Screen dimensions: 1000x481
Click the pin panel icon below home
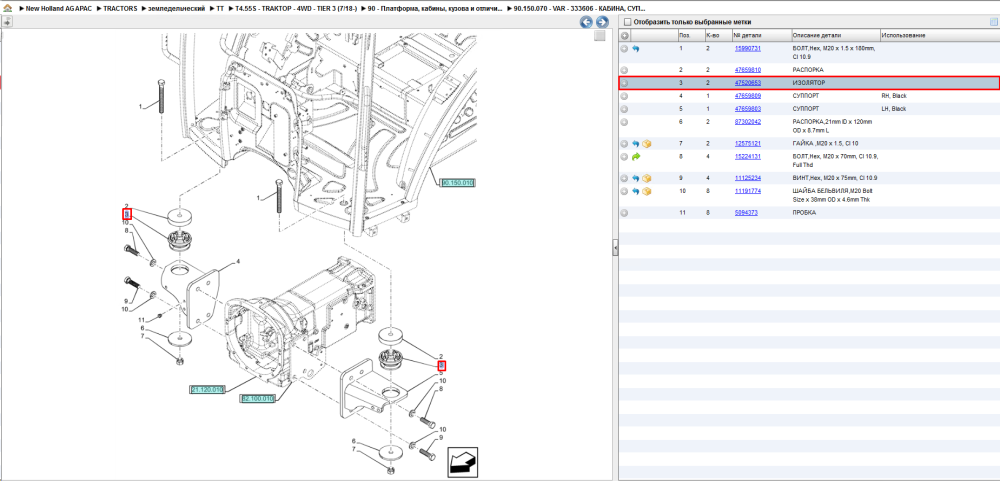point(7,22)
